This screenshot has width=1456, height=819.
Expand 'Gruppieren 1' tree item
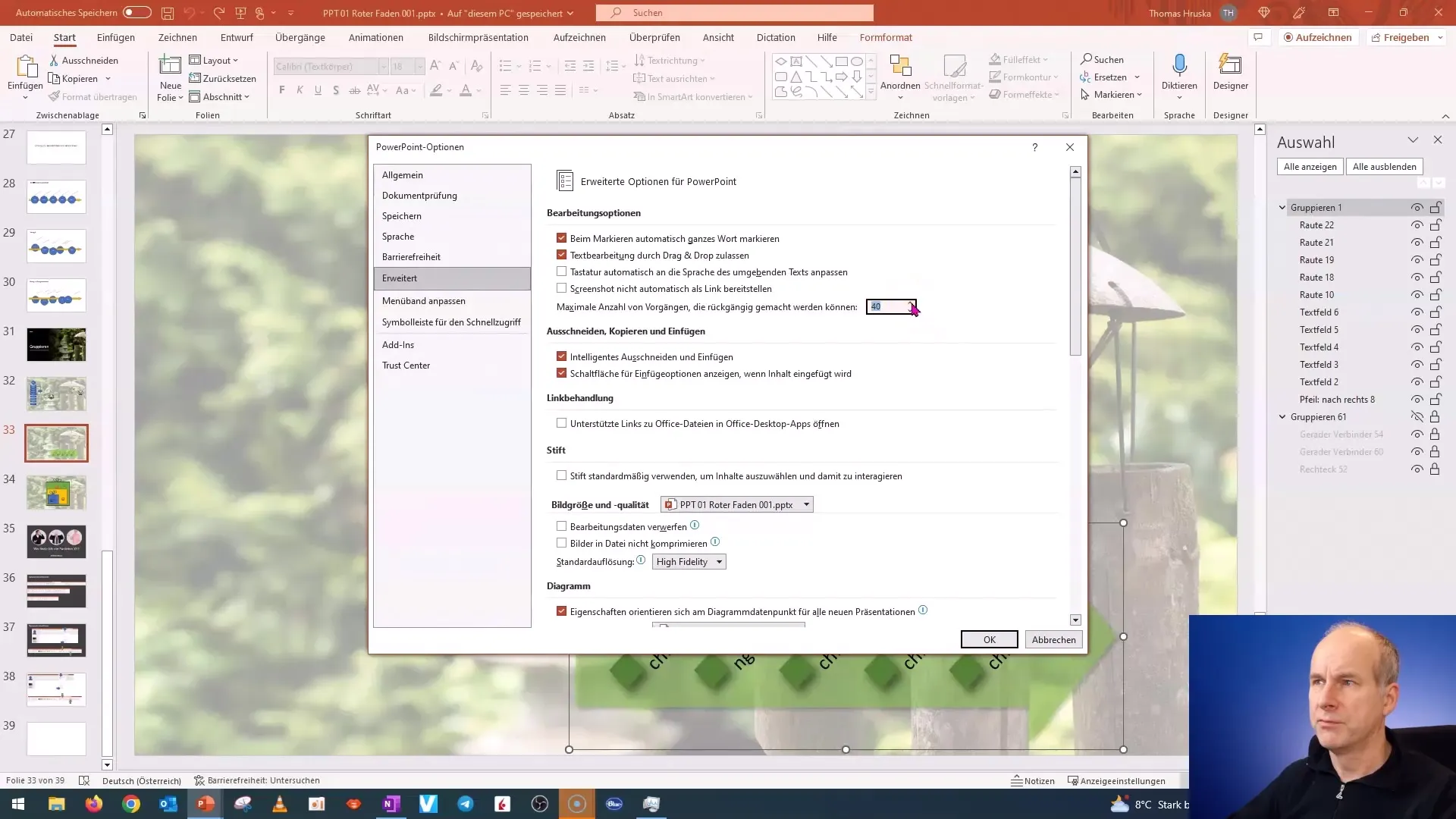pyautogui.click(x=1283, y=207)
